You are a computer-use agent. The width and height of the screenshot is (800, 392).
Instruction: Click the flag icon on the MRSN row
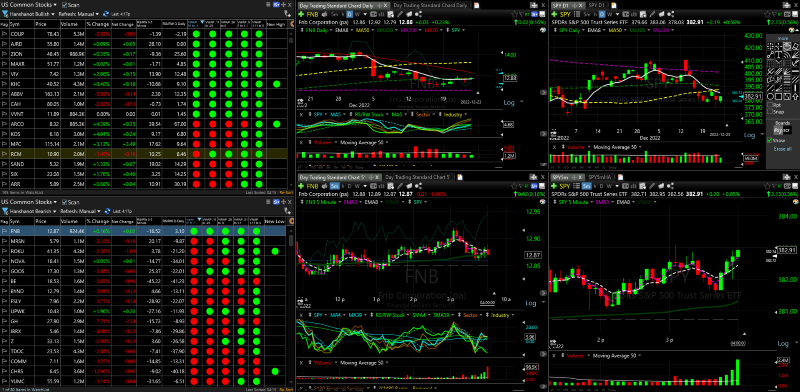(4, 241)
